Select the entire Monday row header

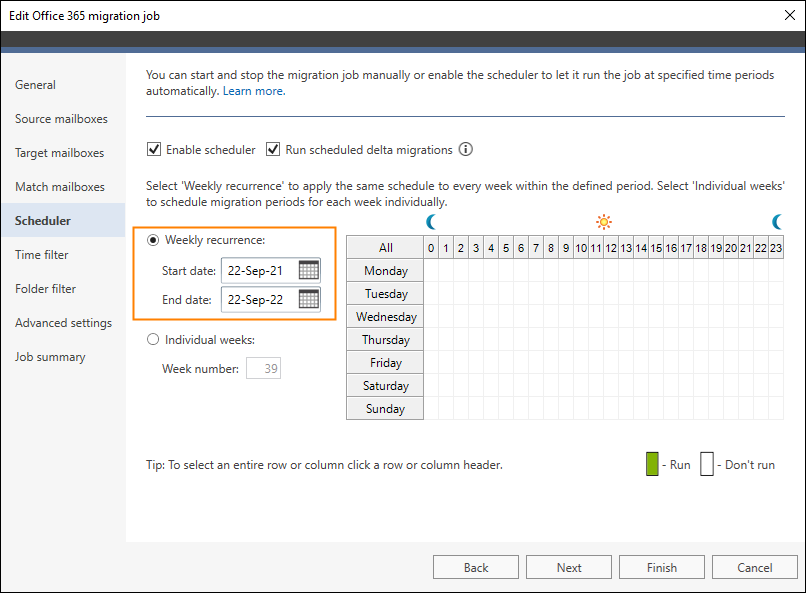(x=385, y=270)
